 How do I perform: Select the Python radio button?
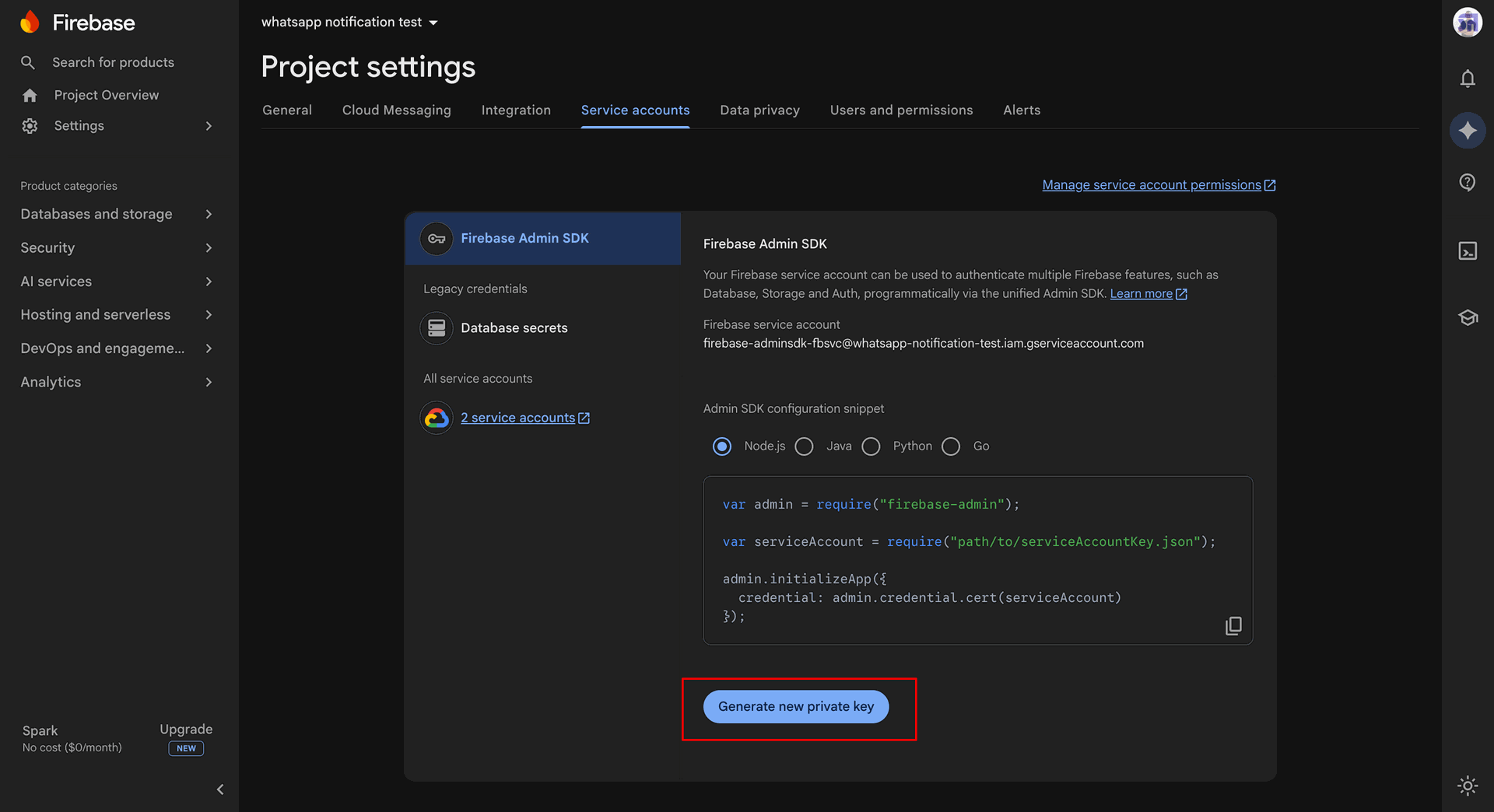[x=871, y=446]
